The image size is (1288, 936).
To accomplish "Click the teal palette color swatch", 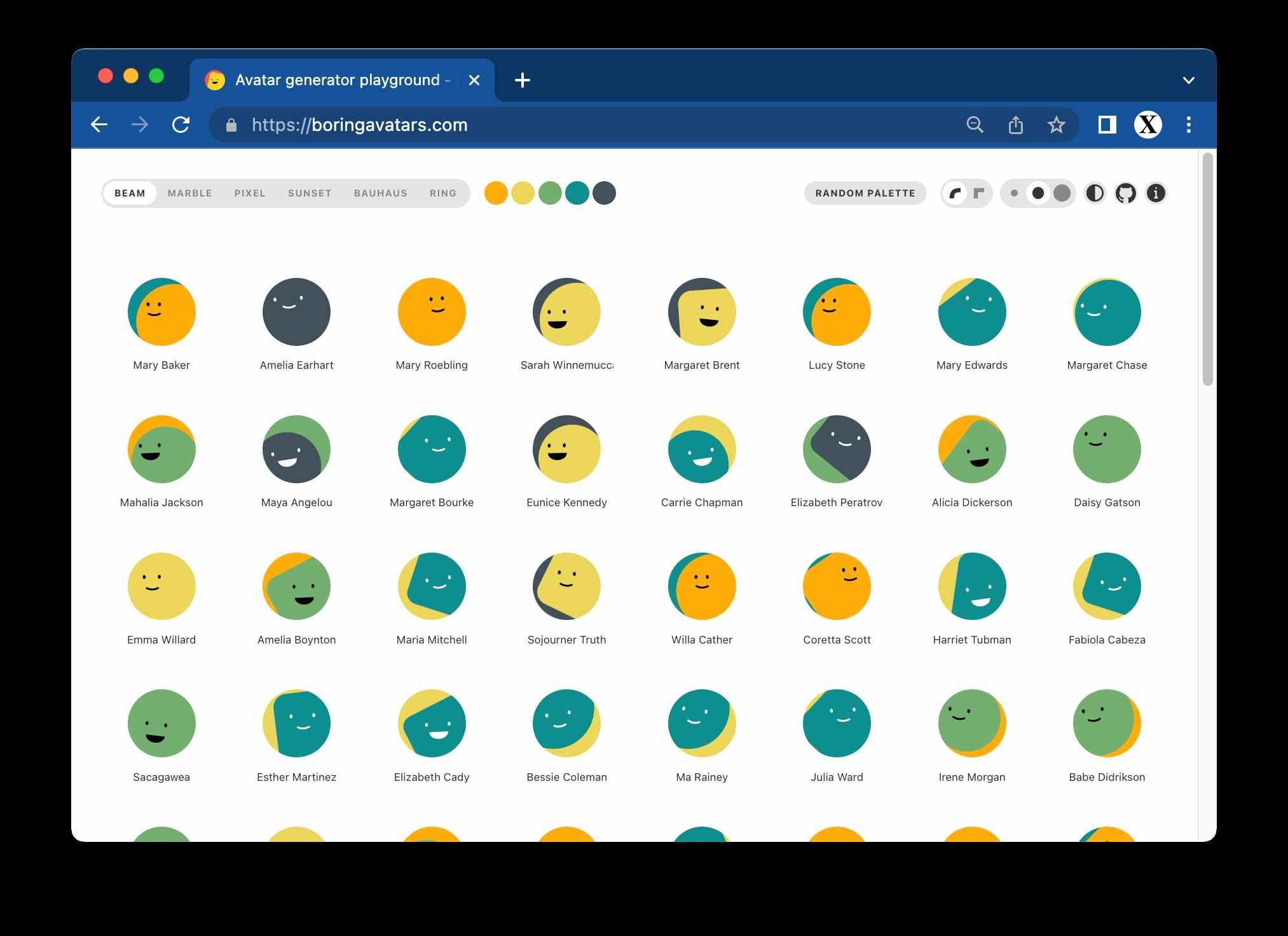I will tap(577, 193).
